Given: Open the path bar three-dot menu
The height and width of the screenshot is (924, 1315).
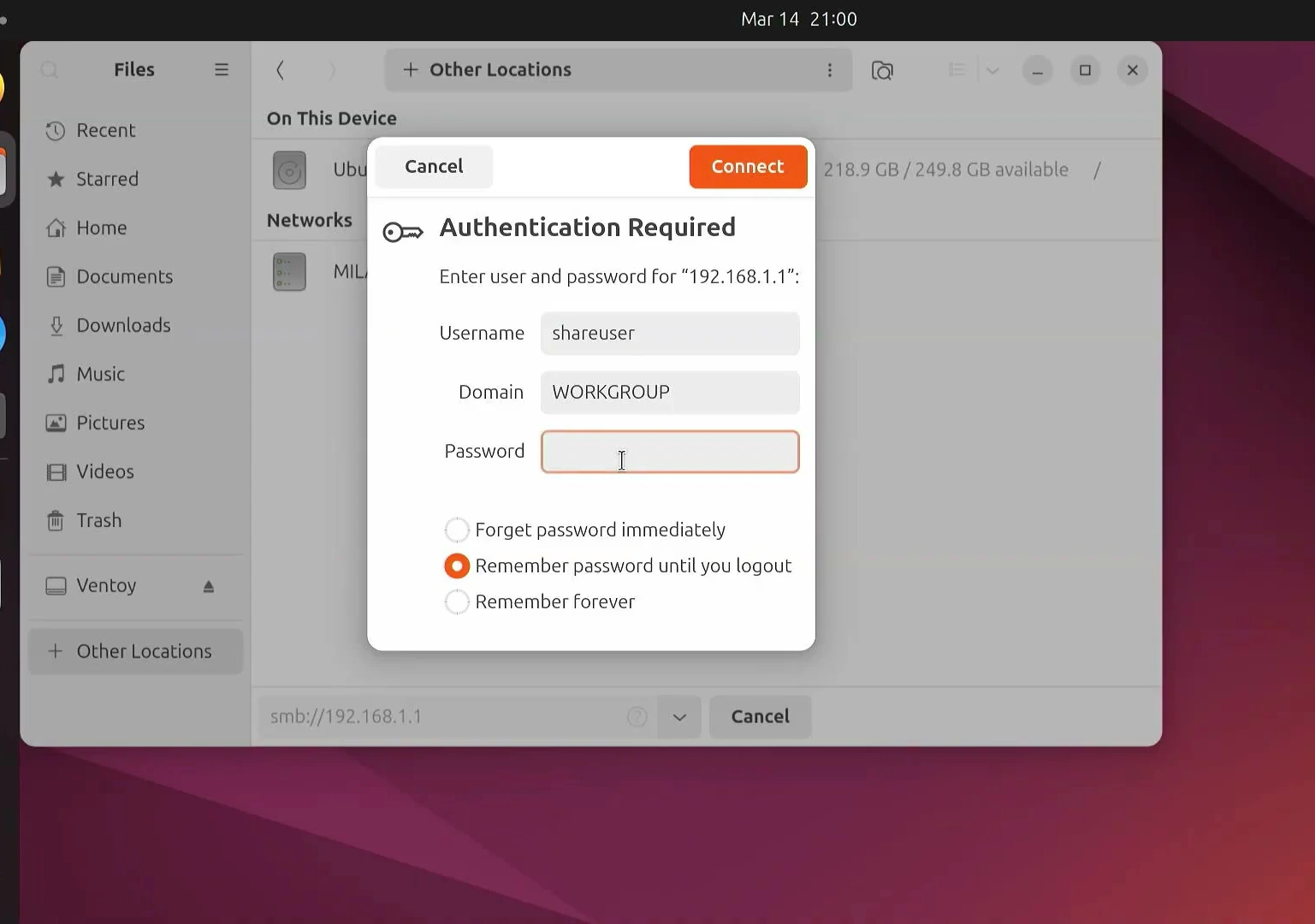Looking at the screenshot, I should click(x=830, y=70).
